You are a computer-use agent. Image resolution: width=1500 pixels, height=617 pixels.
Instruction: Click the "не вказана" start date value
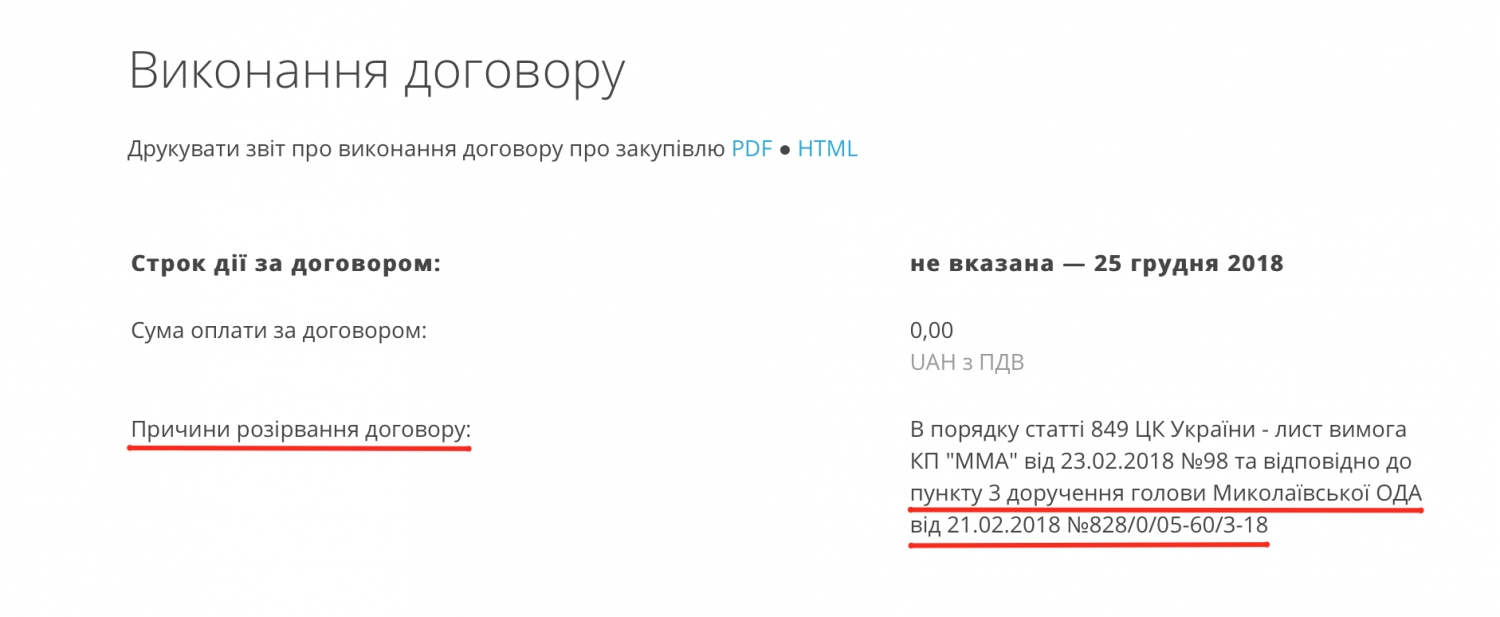click(981, 264)
